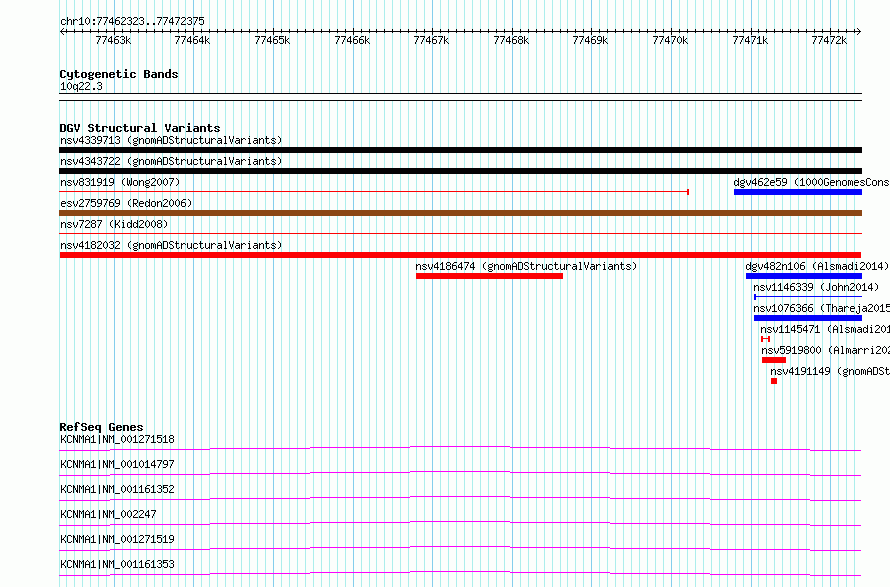
Task: Open the nsv7287 (Kidd2008) variant label
Action: click(x=114, y=224)
